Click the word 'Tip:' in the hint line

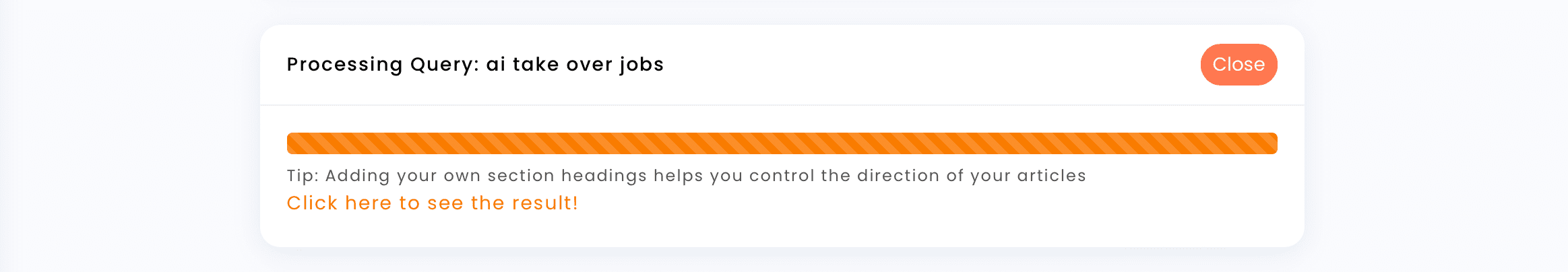point(303,176)
